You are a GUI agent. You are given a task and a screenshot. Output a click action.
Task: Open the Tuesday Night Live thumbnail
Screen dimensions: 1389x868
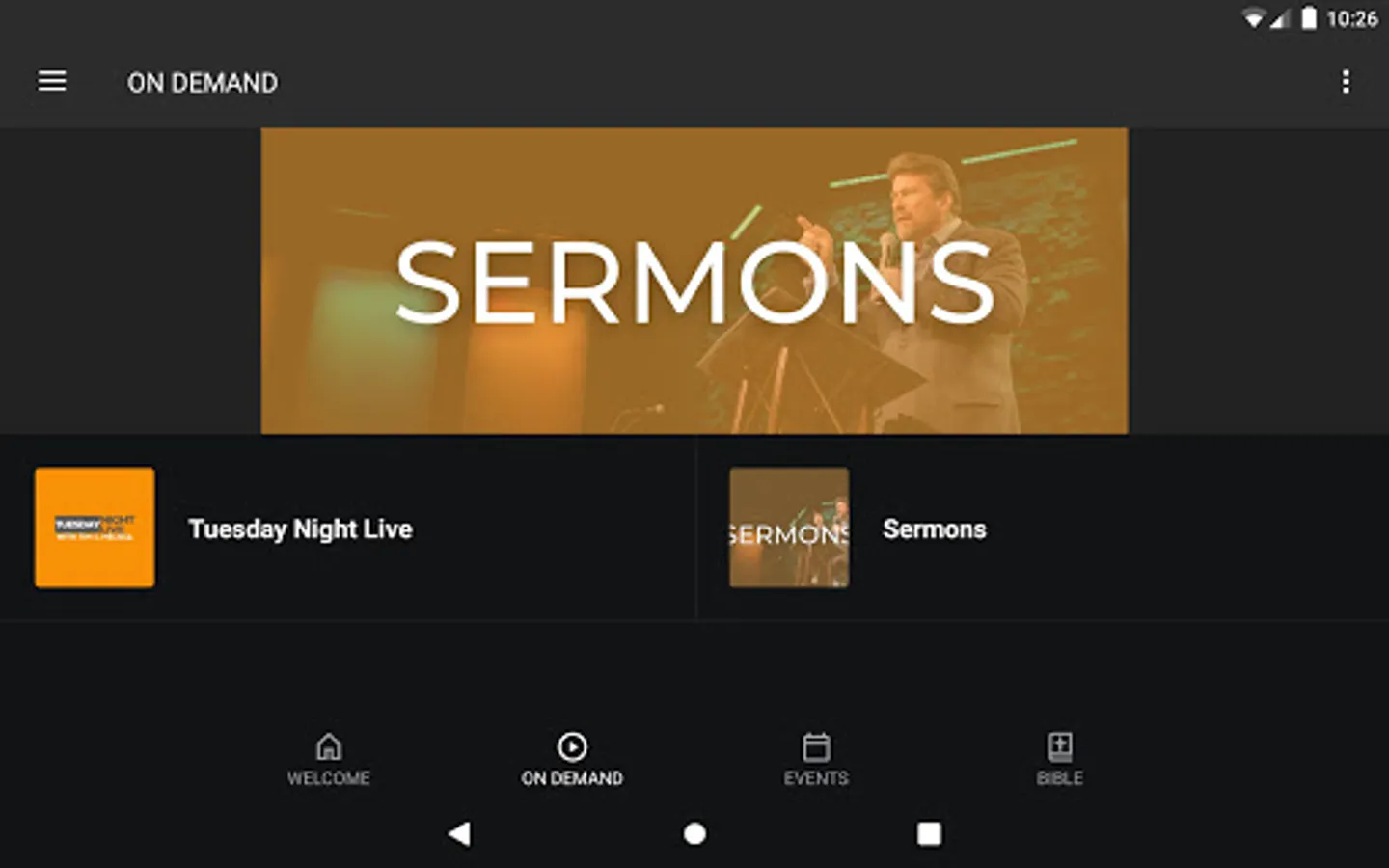95,528
